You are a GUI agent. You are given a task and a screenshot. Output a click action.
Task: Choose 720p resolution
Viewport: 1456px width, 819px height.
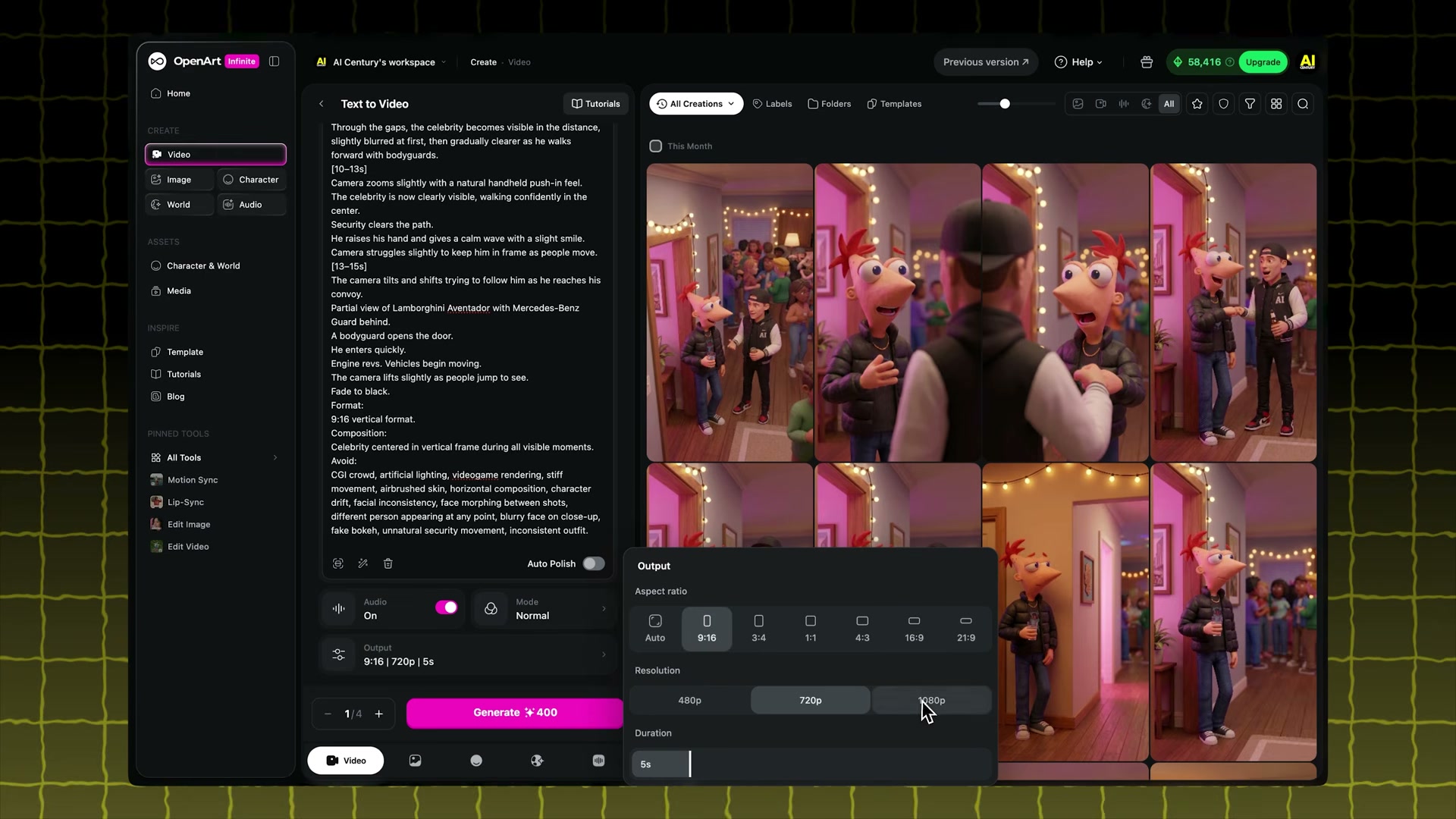coord(811,700)
